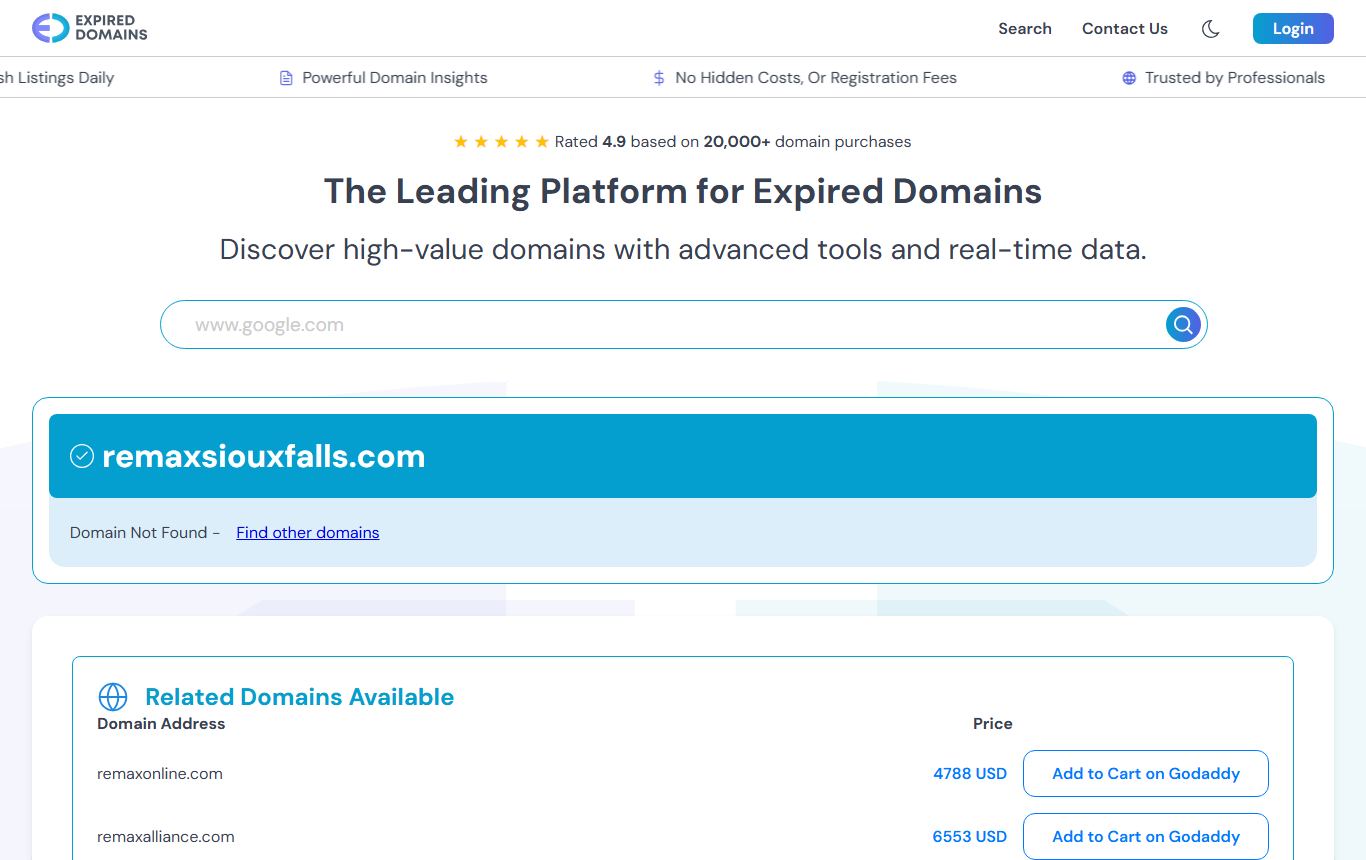
Task: Toggle dark mode moon icon
Action: 1210,29
